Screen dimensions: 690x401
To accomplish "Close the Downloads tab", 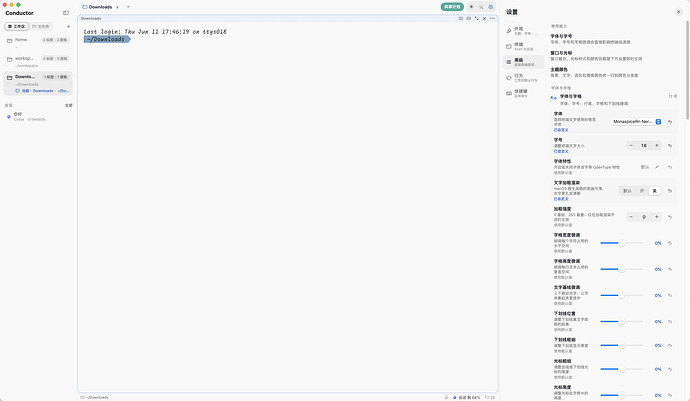I will pos(117,7).
